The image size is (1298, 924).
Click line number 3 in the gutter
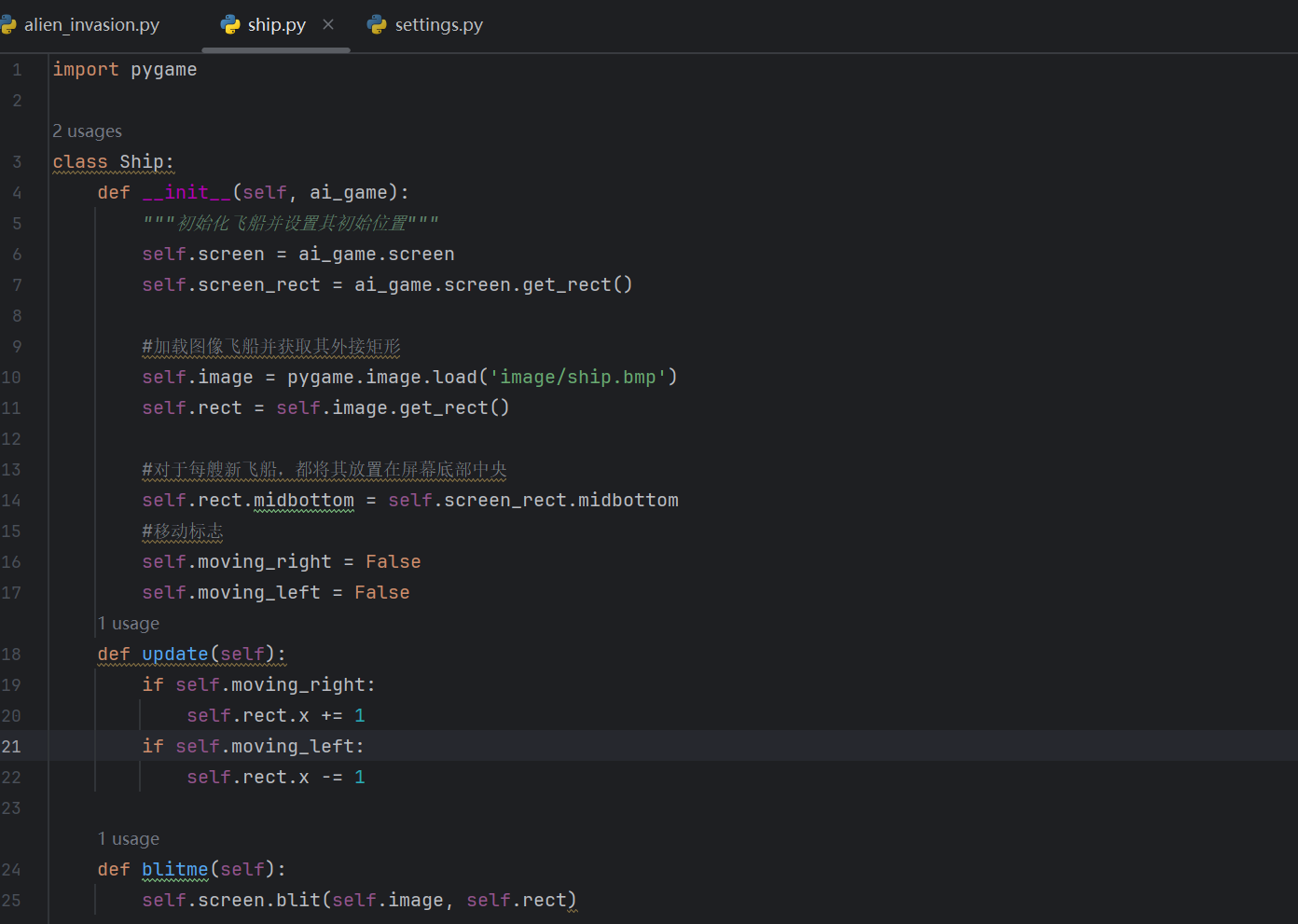click(x=17, y=162)
